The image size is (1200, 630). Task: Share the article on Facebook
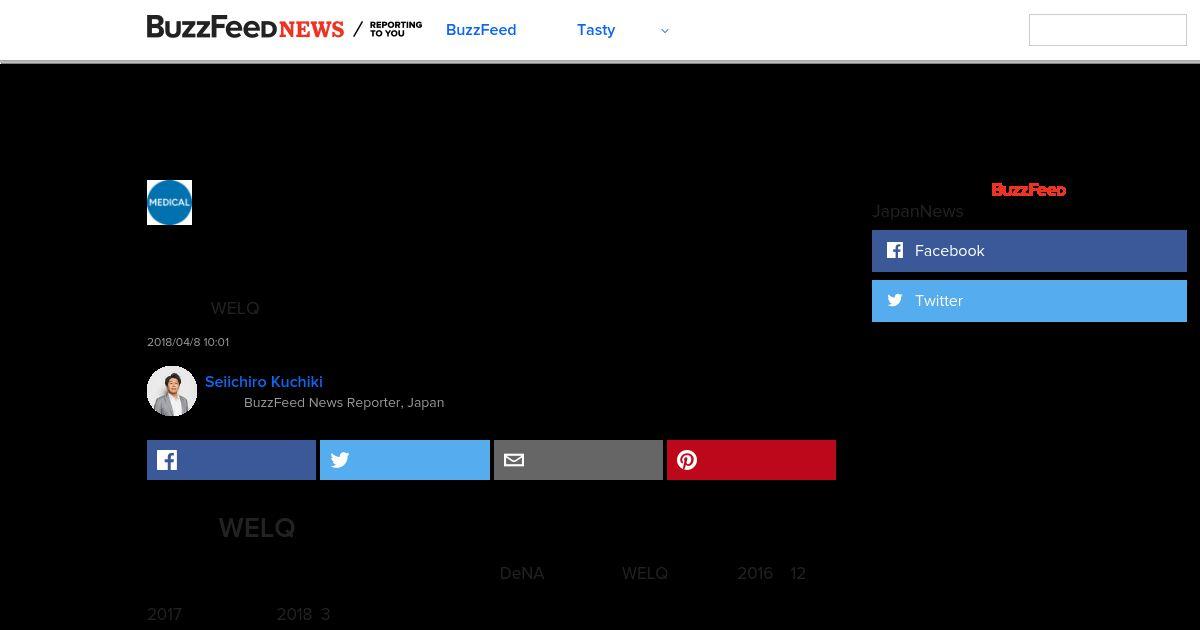coord(231,460)
